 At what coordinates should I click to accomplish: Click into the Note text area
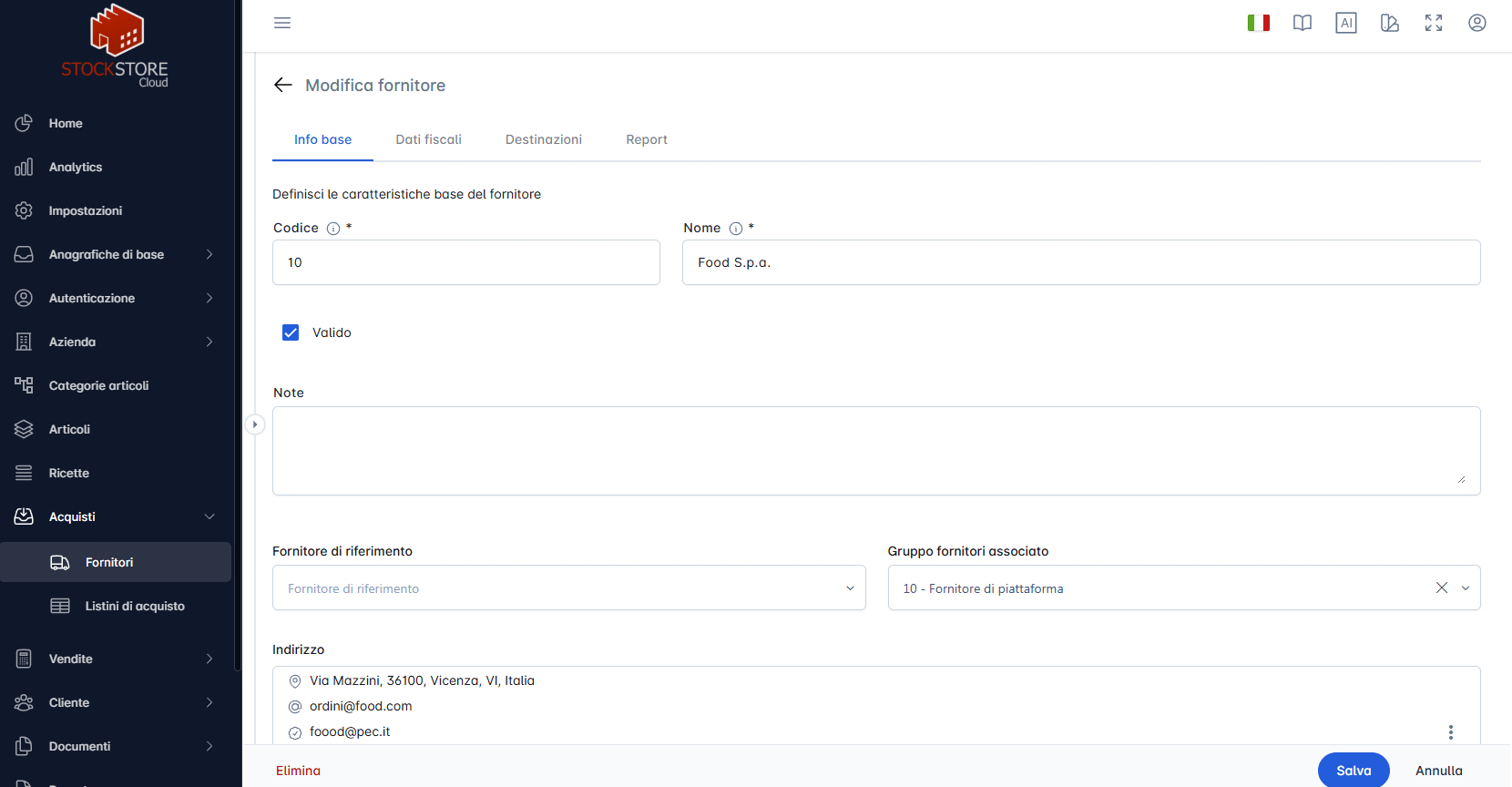pyautogui.click(x=876, y=451)
